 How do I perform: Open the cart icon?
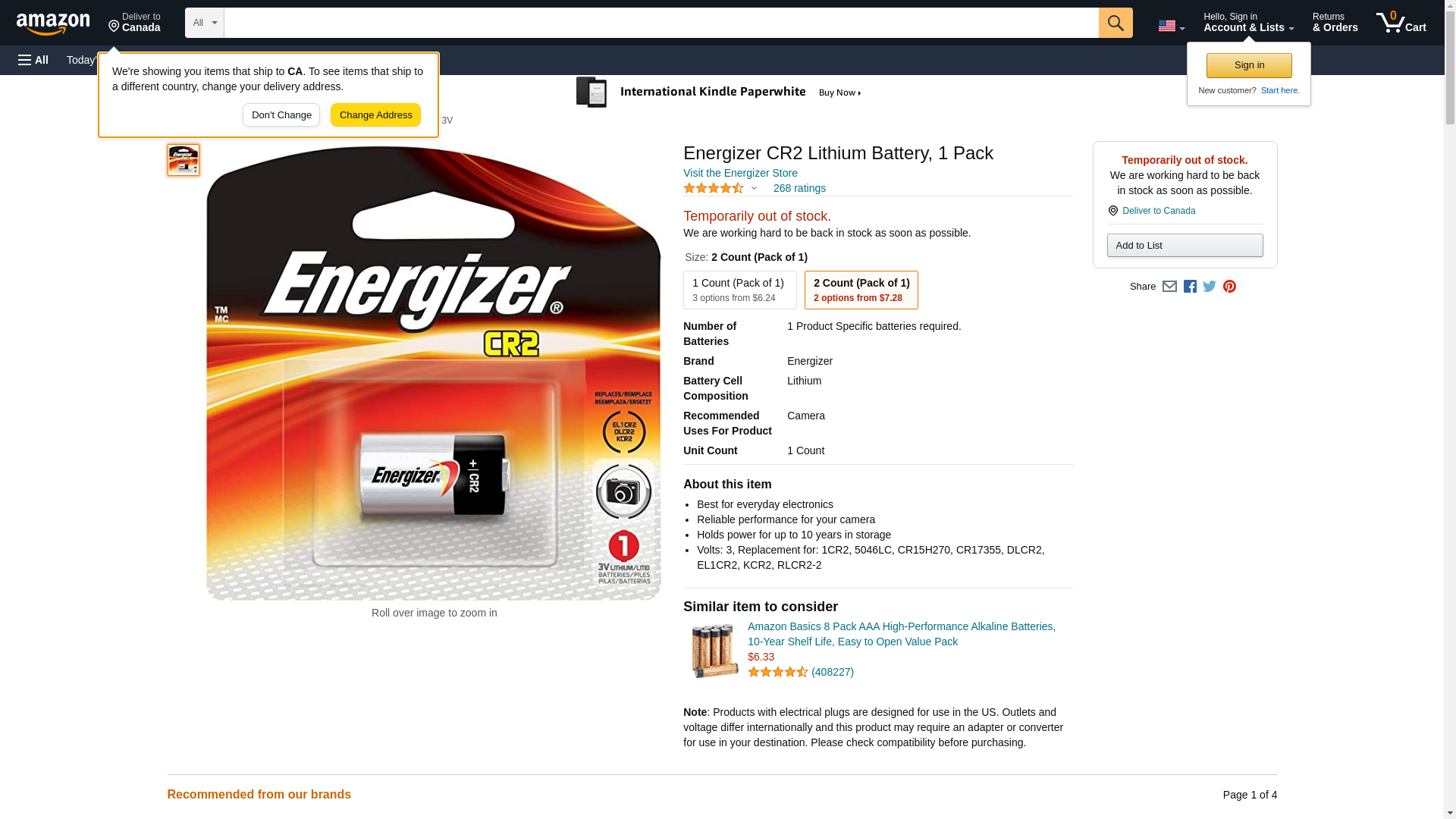click(1401, 23)
